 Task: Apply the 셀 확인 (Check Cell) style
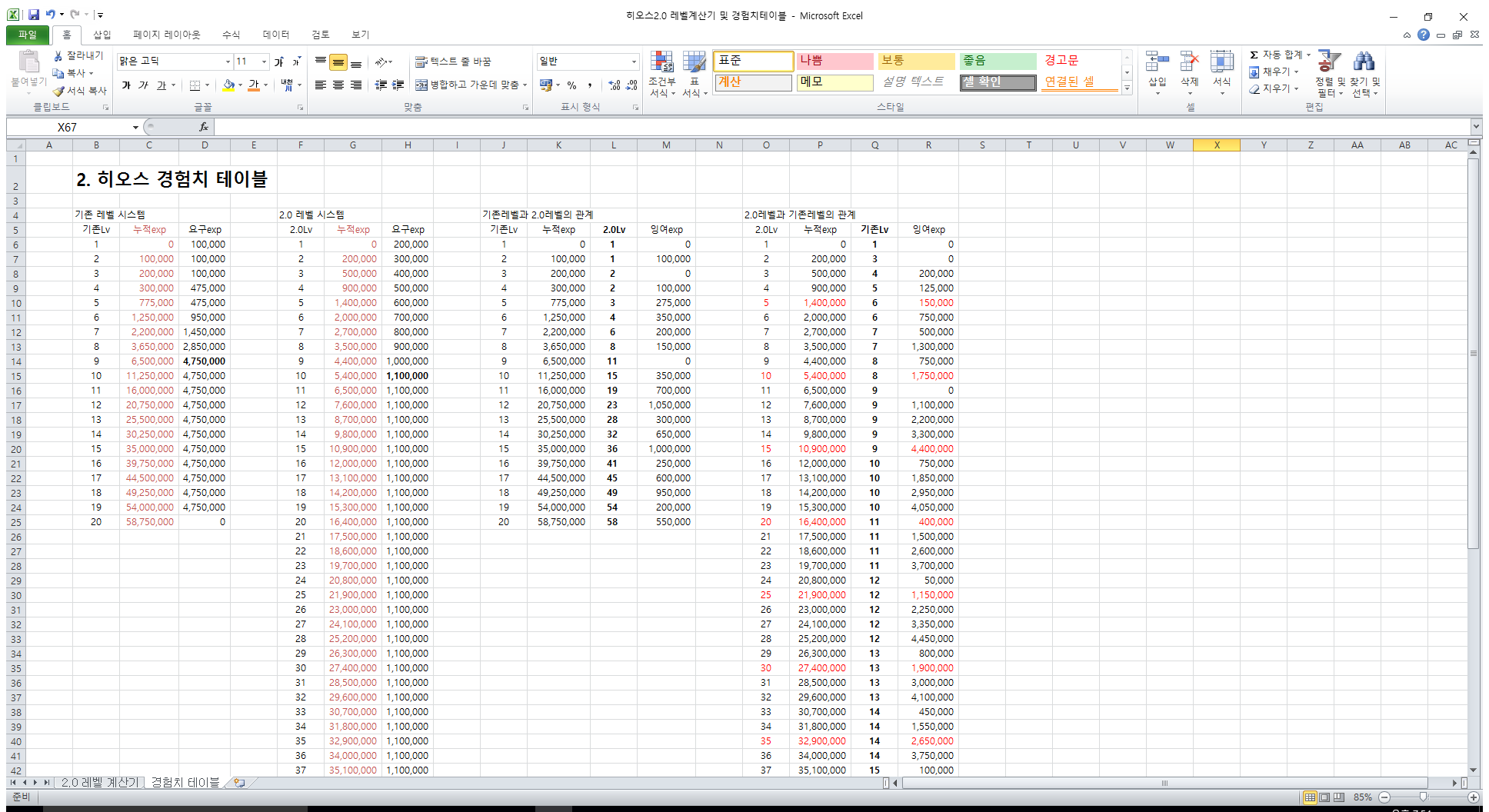click(998, 82)
